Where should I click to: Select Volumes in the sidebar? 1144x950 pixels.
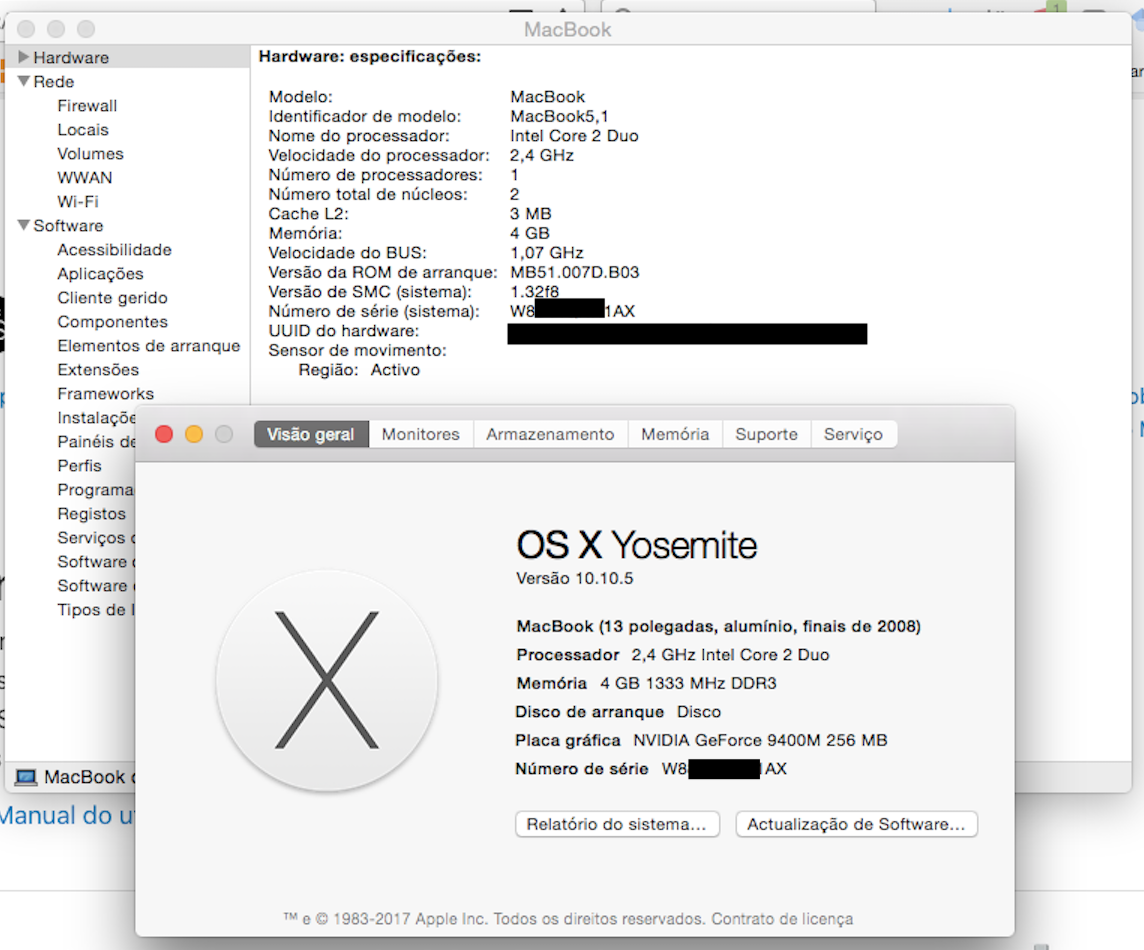(x=90, y=154)
